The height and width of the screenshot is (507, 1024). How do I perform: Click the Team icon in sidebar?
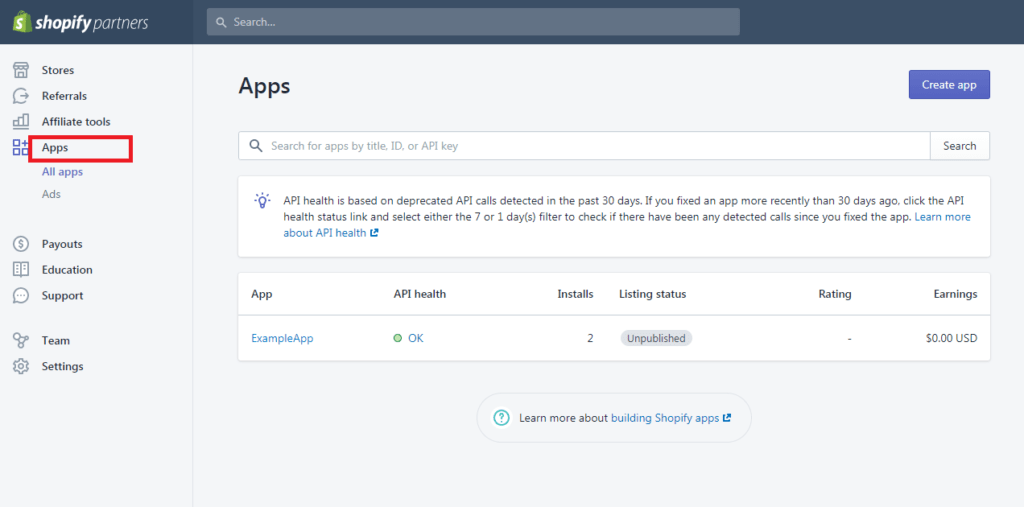[21, 341]
